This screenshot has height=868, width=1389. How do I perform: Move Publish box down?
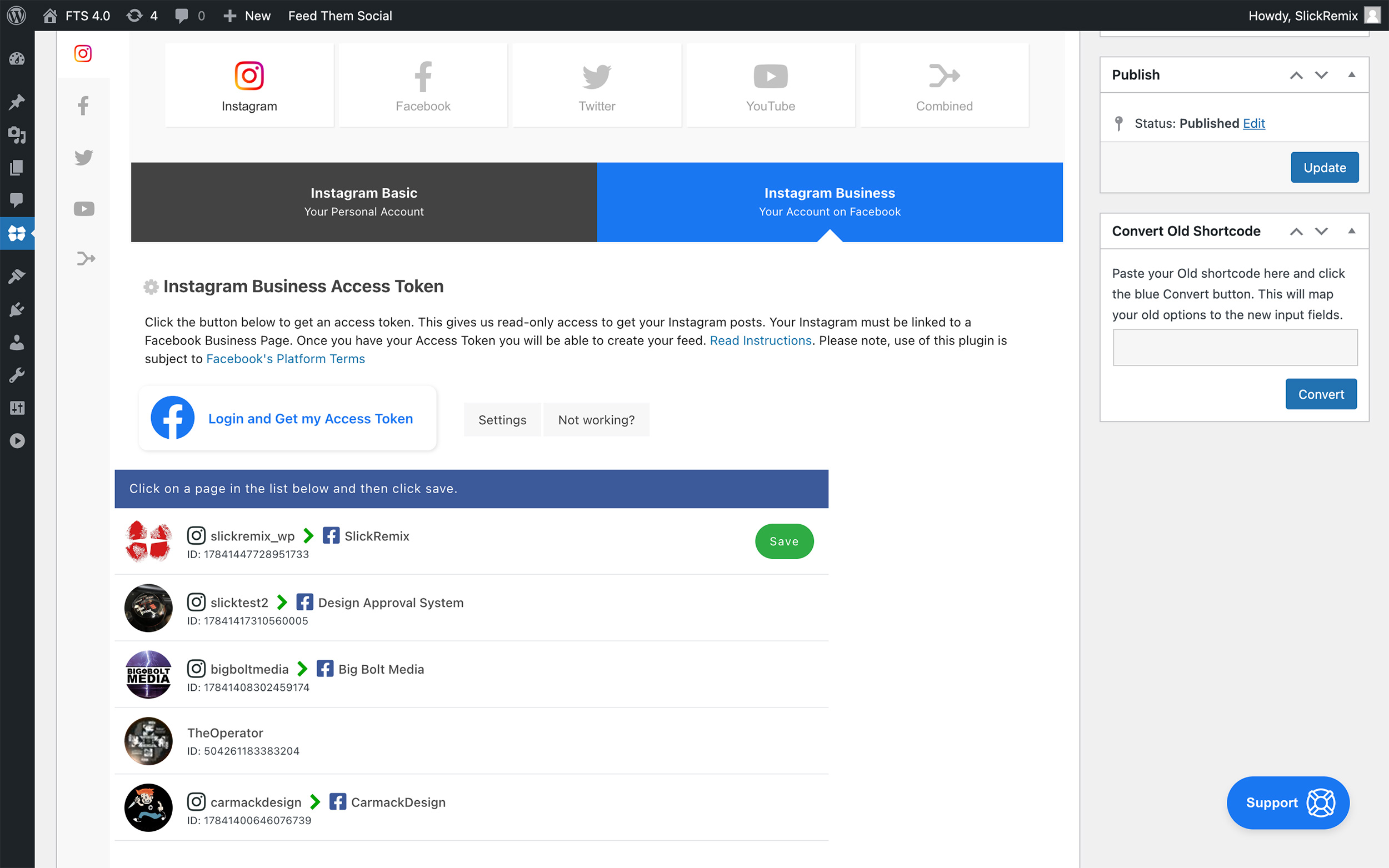pos(1321,75)
